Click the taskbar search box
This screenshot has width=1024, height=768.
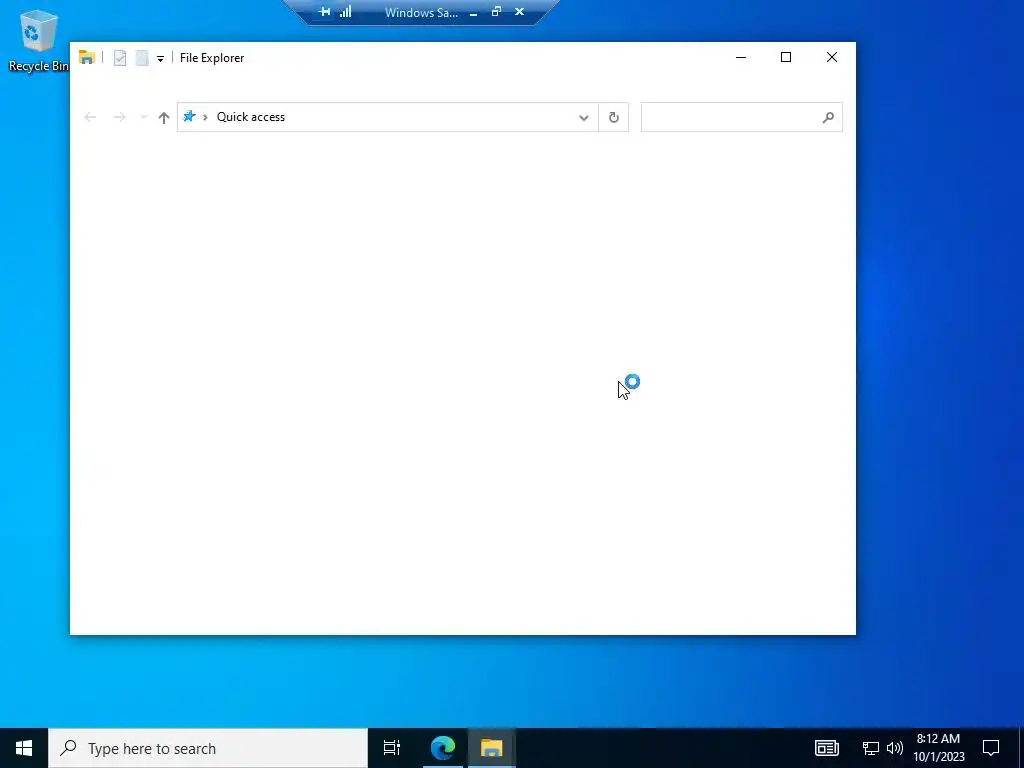(x=208, y=748)
